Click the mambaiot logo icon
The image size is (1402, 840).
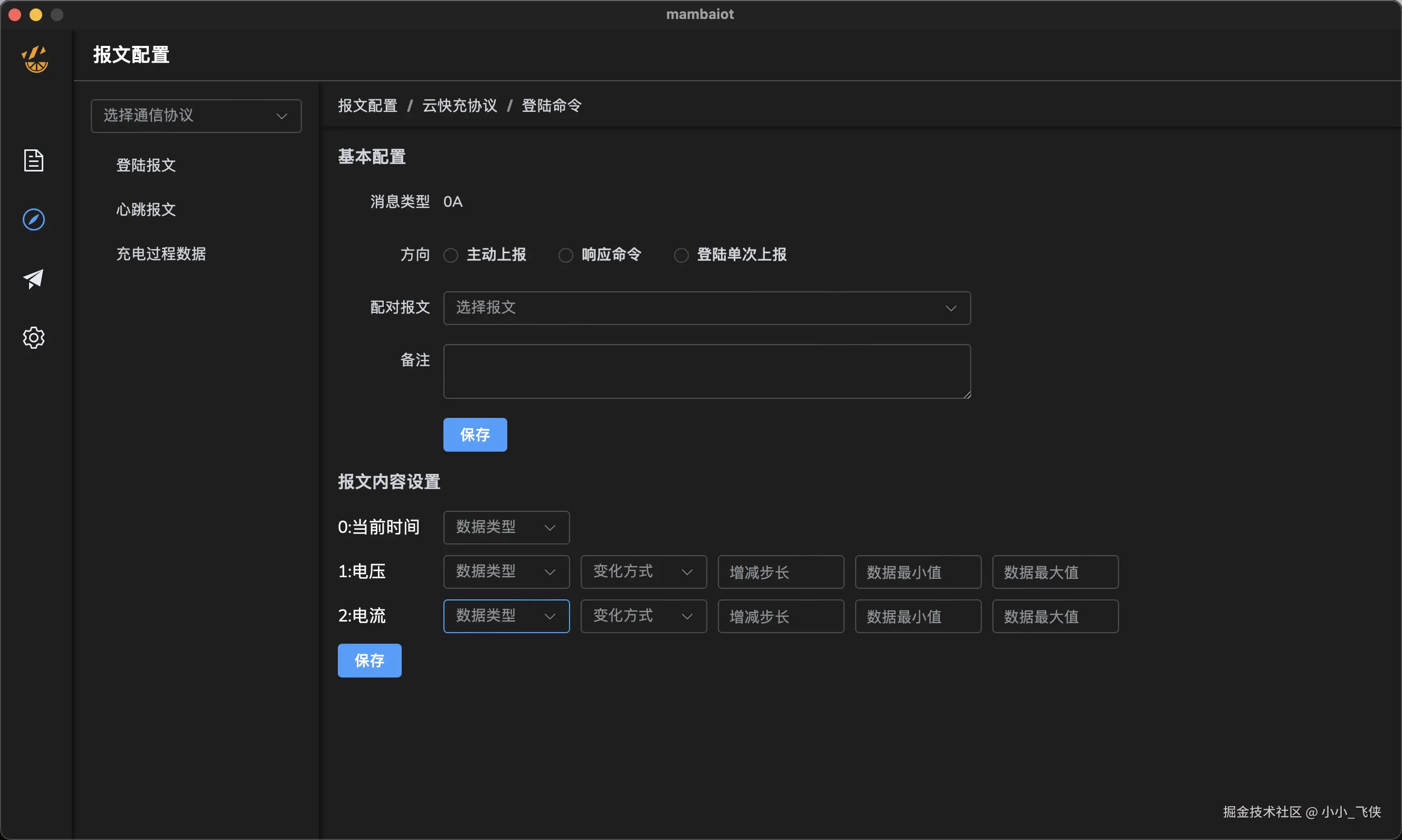(x=35, y=59)
